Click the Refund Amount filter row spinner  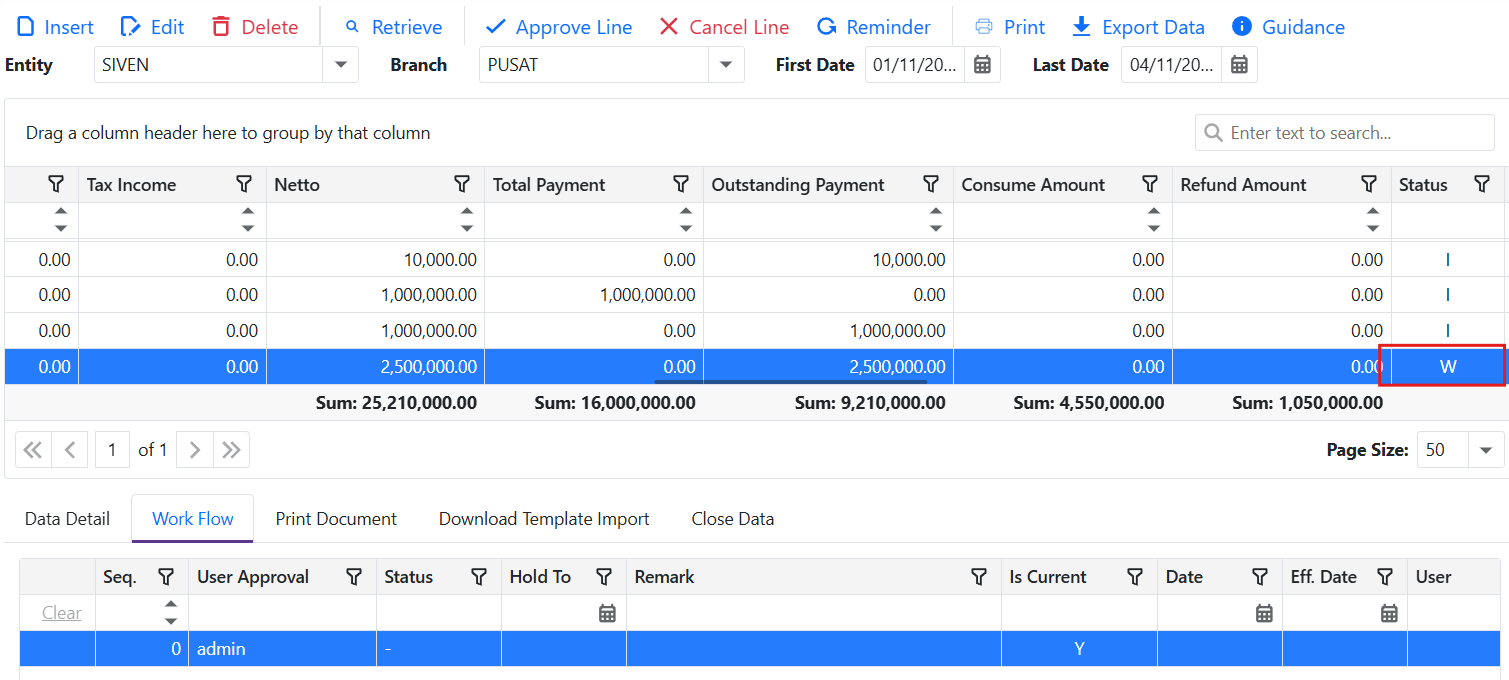pos(1373,220)
